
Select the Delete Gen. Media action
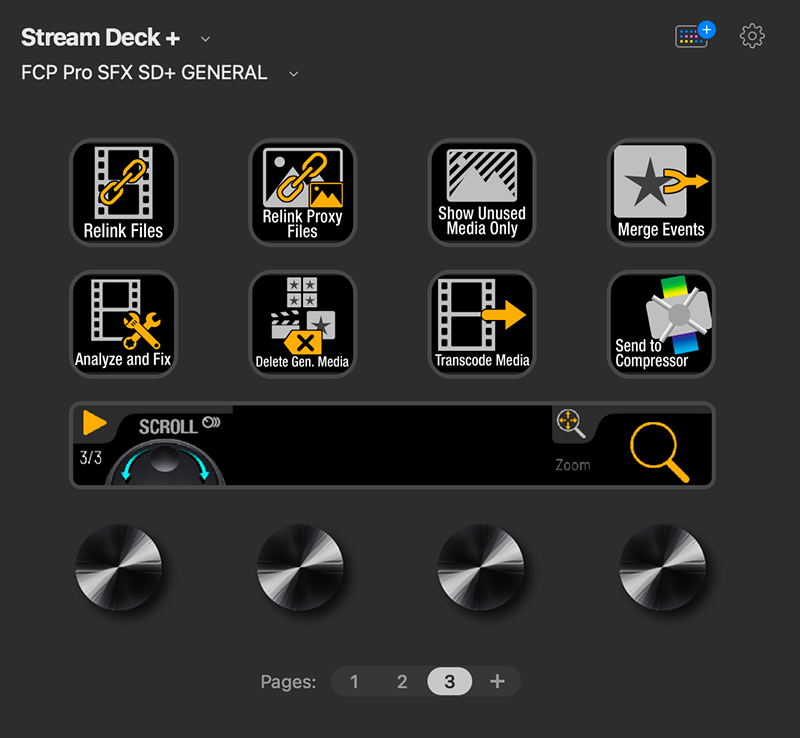[302, 324]
